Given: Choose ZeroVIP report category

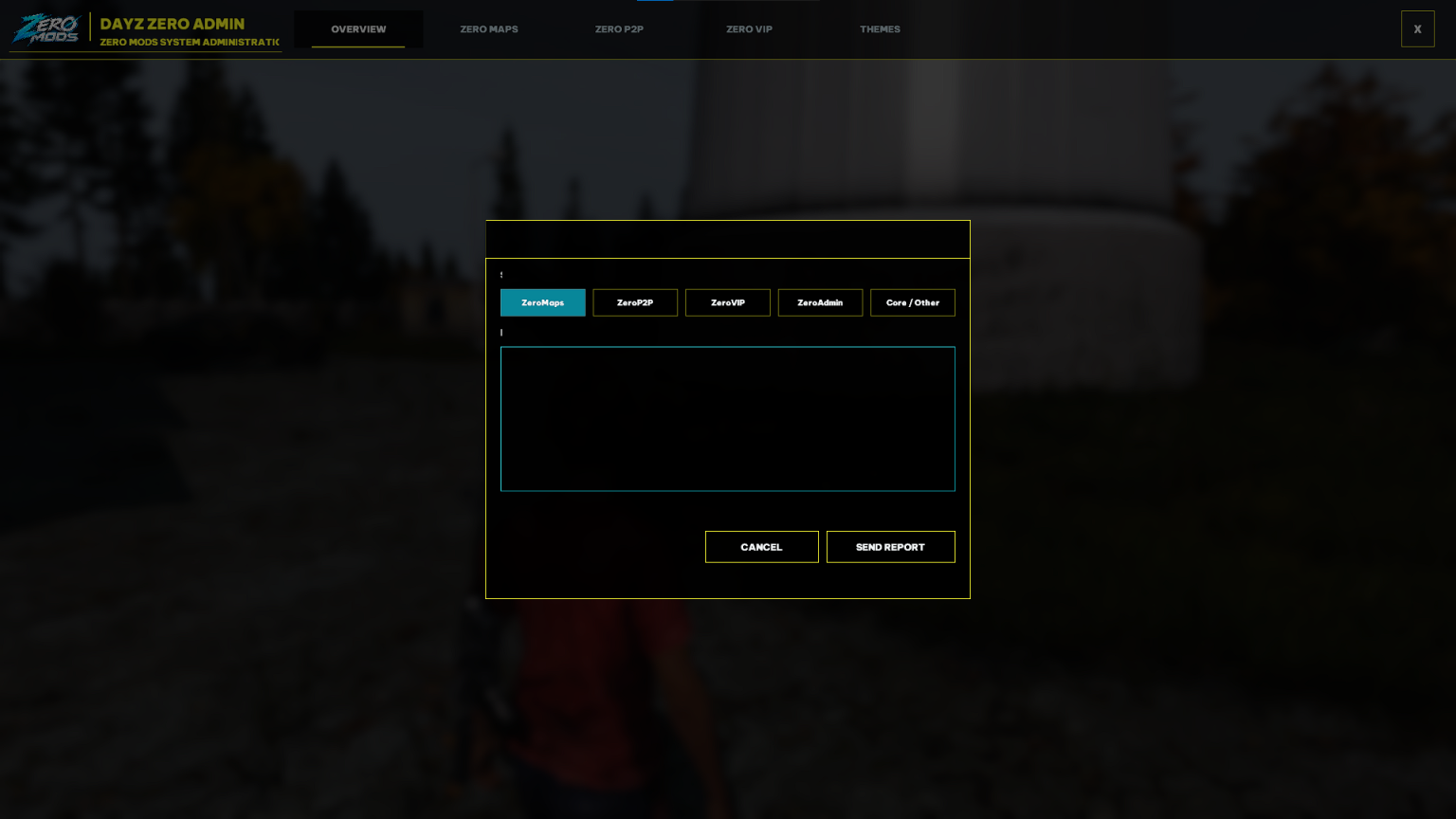Looking at the screenshot, I should click(x=727, y=302).
